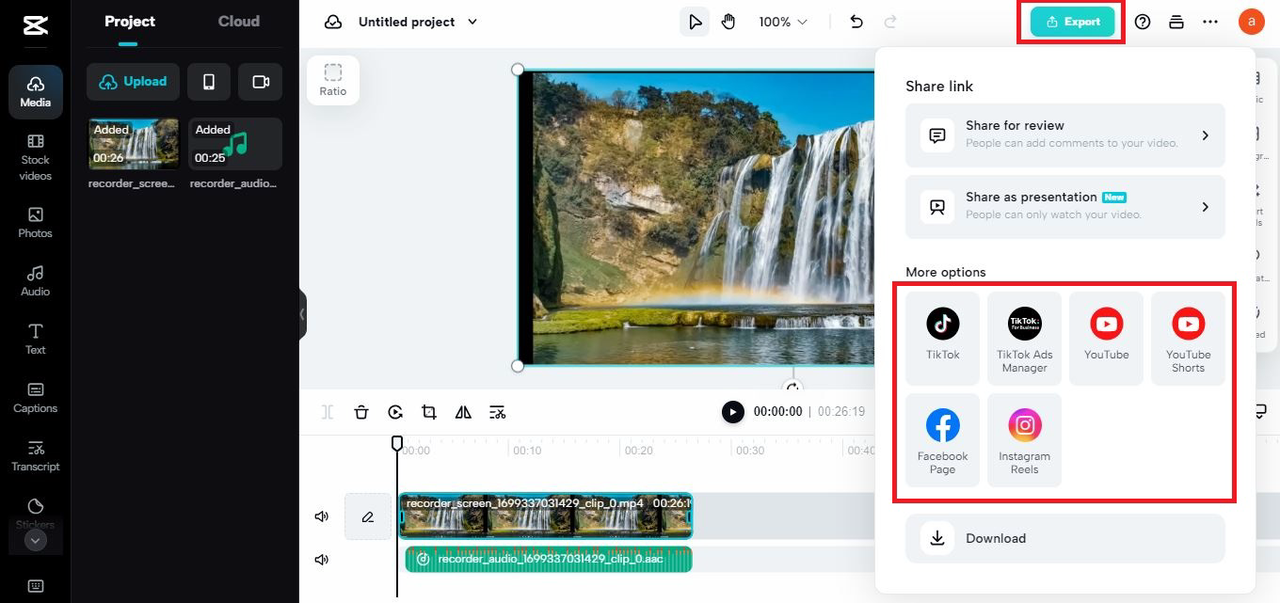Upload from phone icon button
This screenshot has height=603, width=1280.
click(x=209, y=82)
